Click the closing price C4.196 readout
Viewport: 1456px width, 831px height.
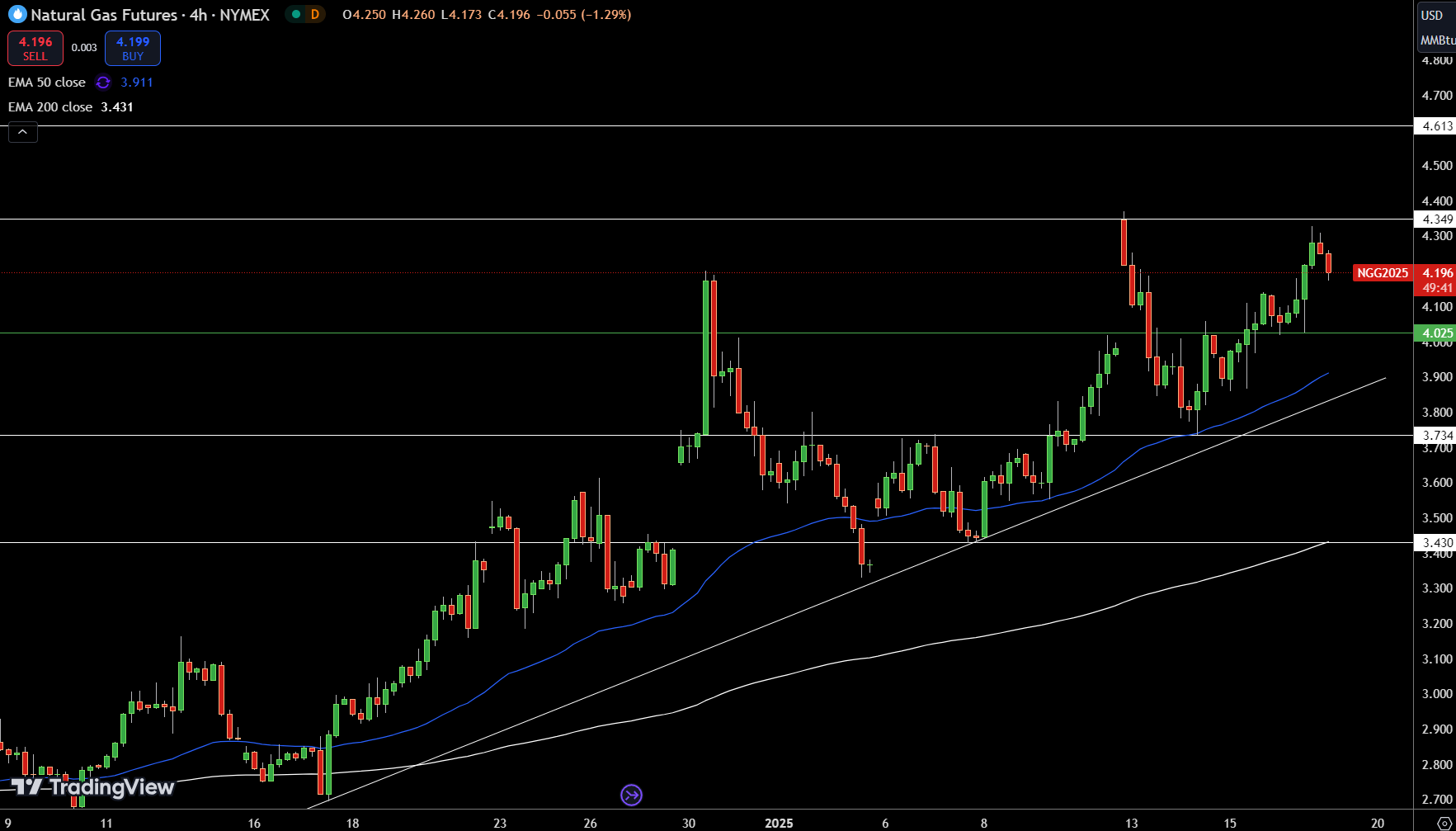[509, 15]
